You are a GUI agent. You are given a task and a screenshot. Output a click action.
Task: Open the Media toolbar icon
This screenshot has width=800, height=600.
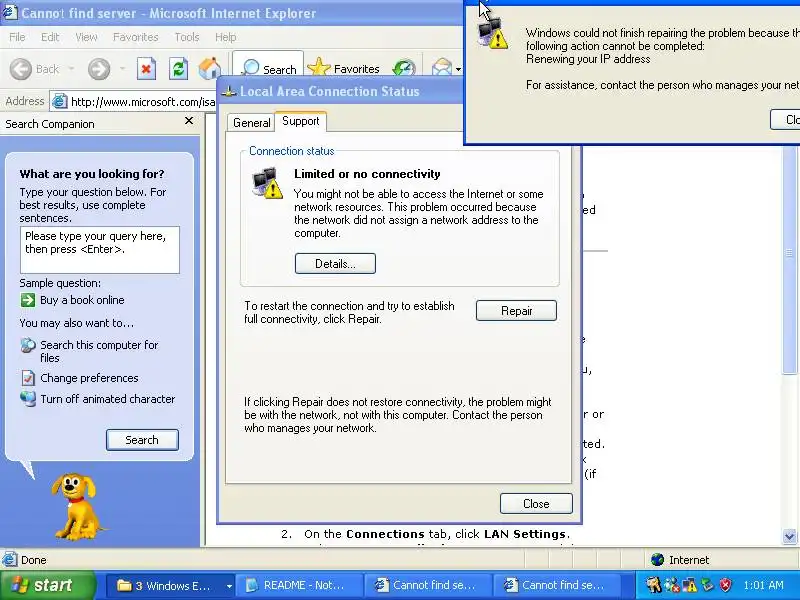404,69
